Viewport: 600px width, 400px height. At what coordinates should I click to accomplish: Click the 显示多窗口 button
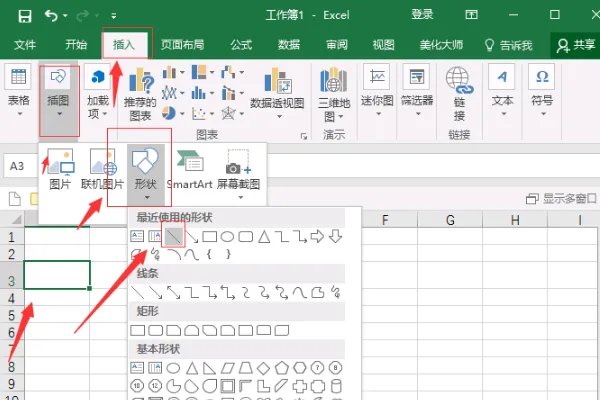tap(562, 198)
